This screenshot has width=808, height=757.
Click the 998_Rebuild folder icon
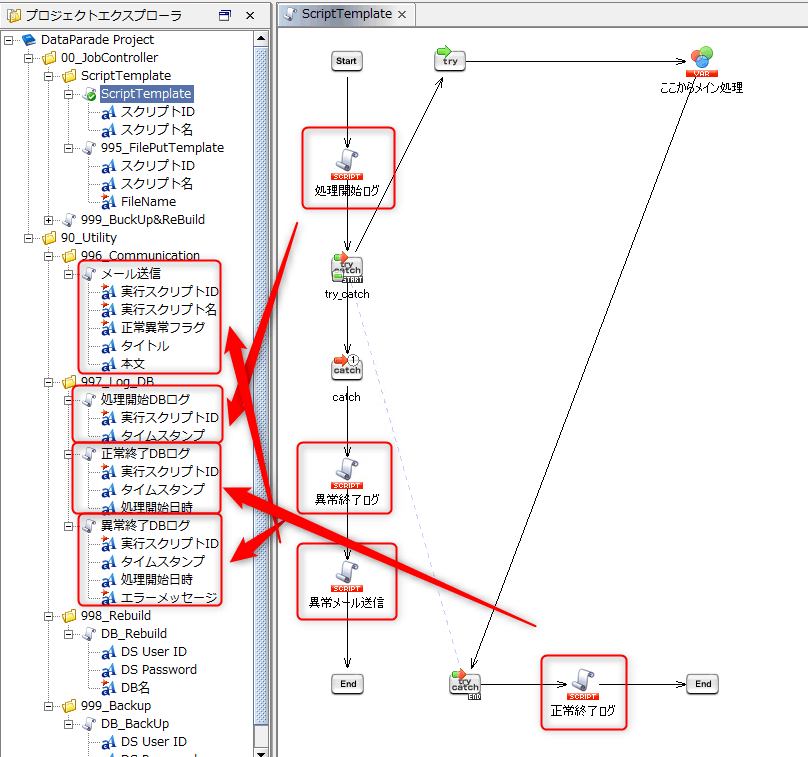coord(69,616)
